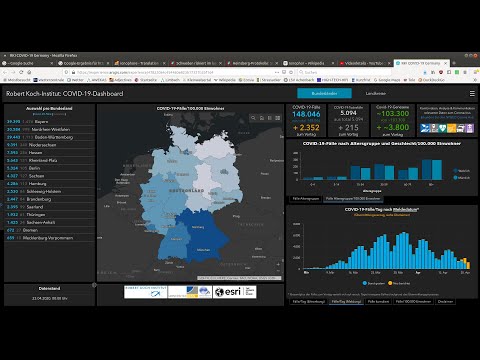This screenshot has height=360, width=480.
Task: Select Nordrhein-Westfalen in the state list
Action: [x=49, y=129]
